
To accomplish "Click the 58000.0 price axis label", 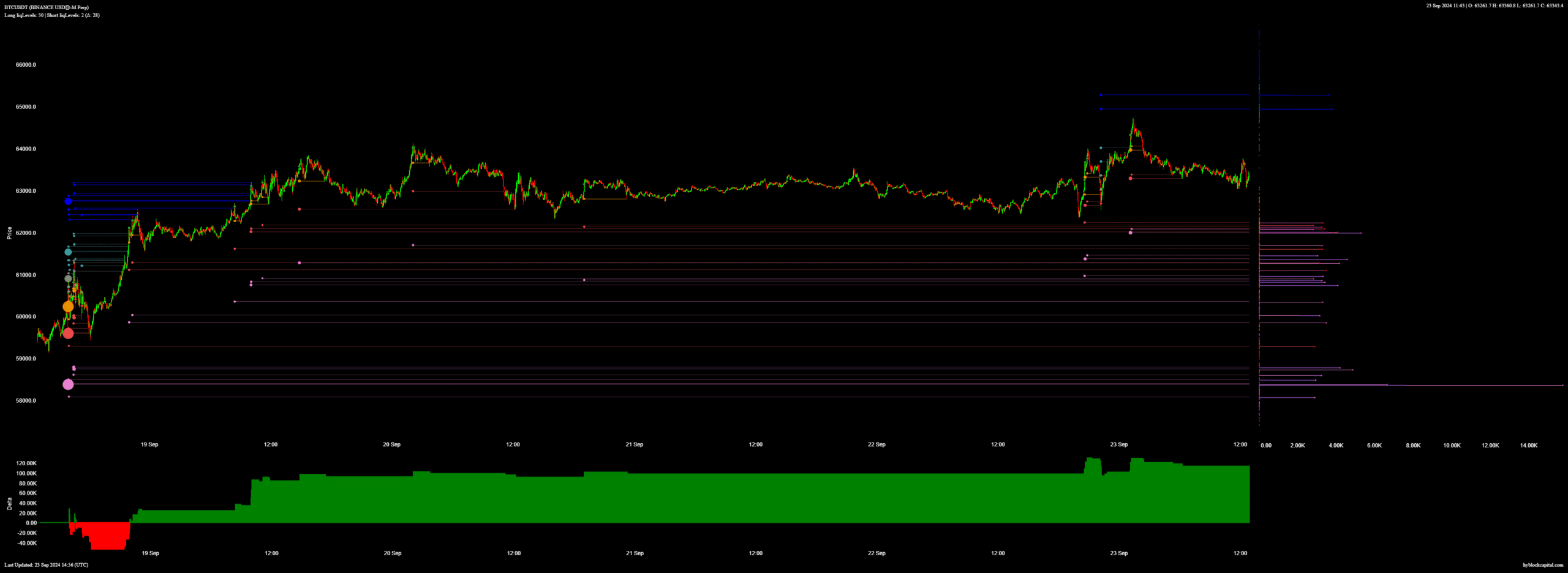I will 26,401.
